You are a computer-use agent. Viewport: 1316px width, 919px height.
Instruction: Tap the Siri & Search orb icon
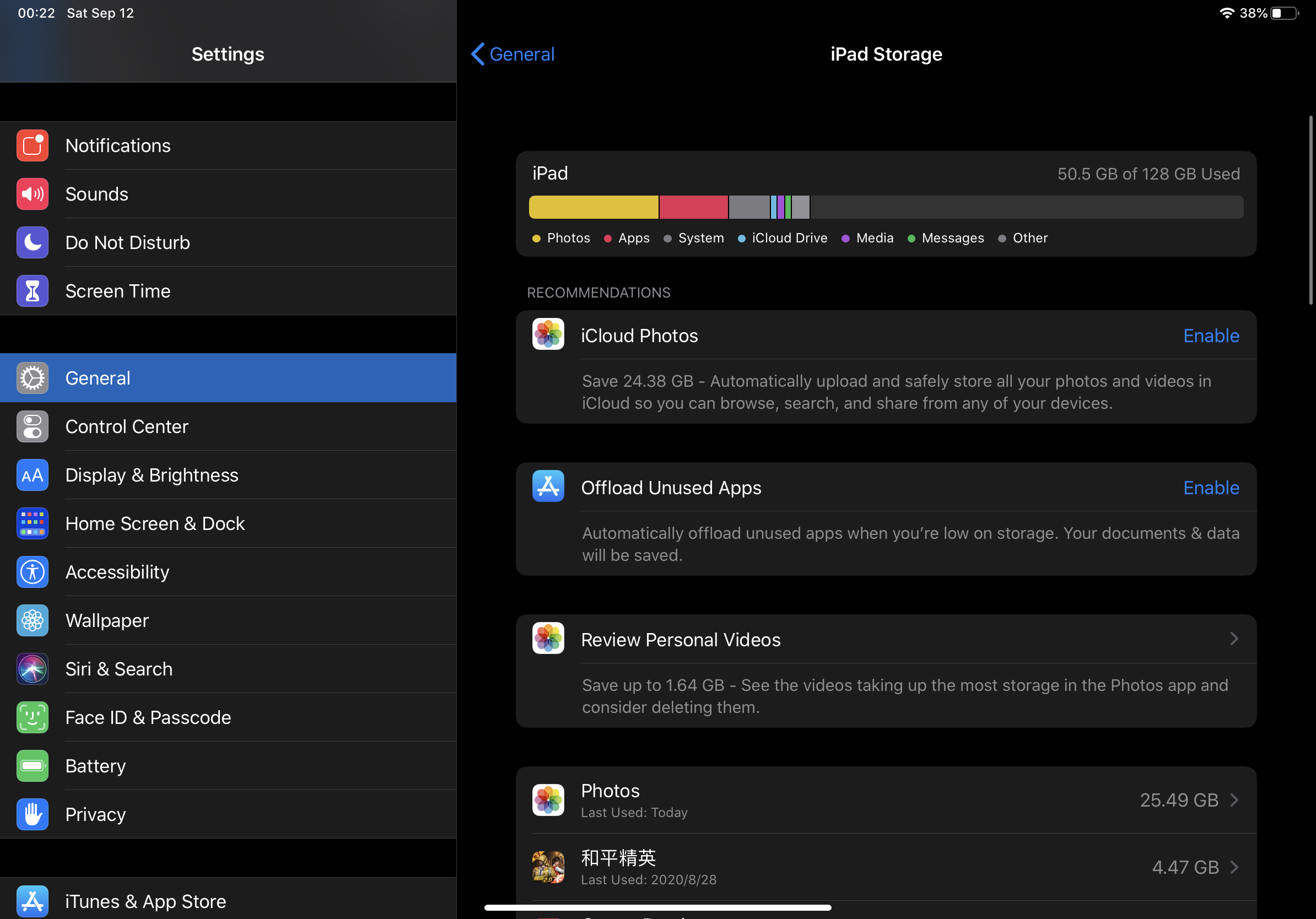point(32,669)
